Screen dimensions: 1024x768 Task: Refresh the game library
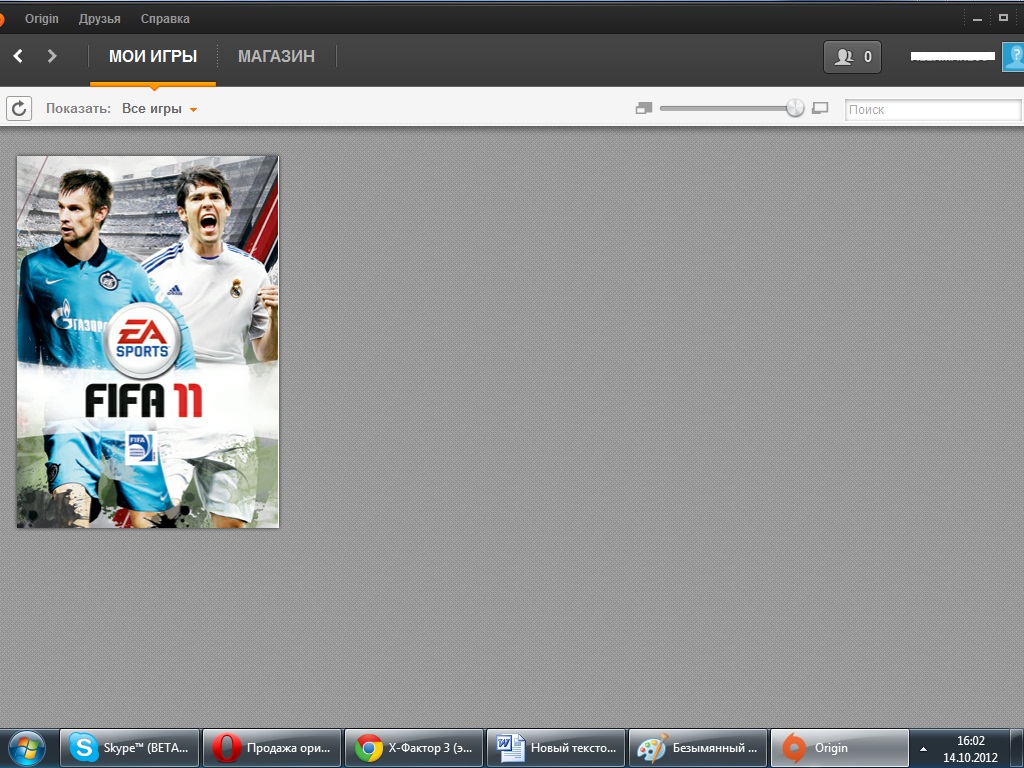(x=19, y=108)
